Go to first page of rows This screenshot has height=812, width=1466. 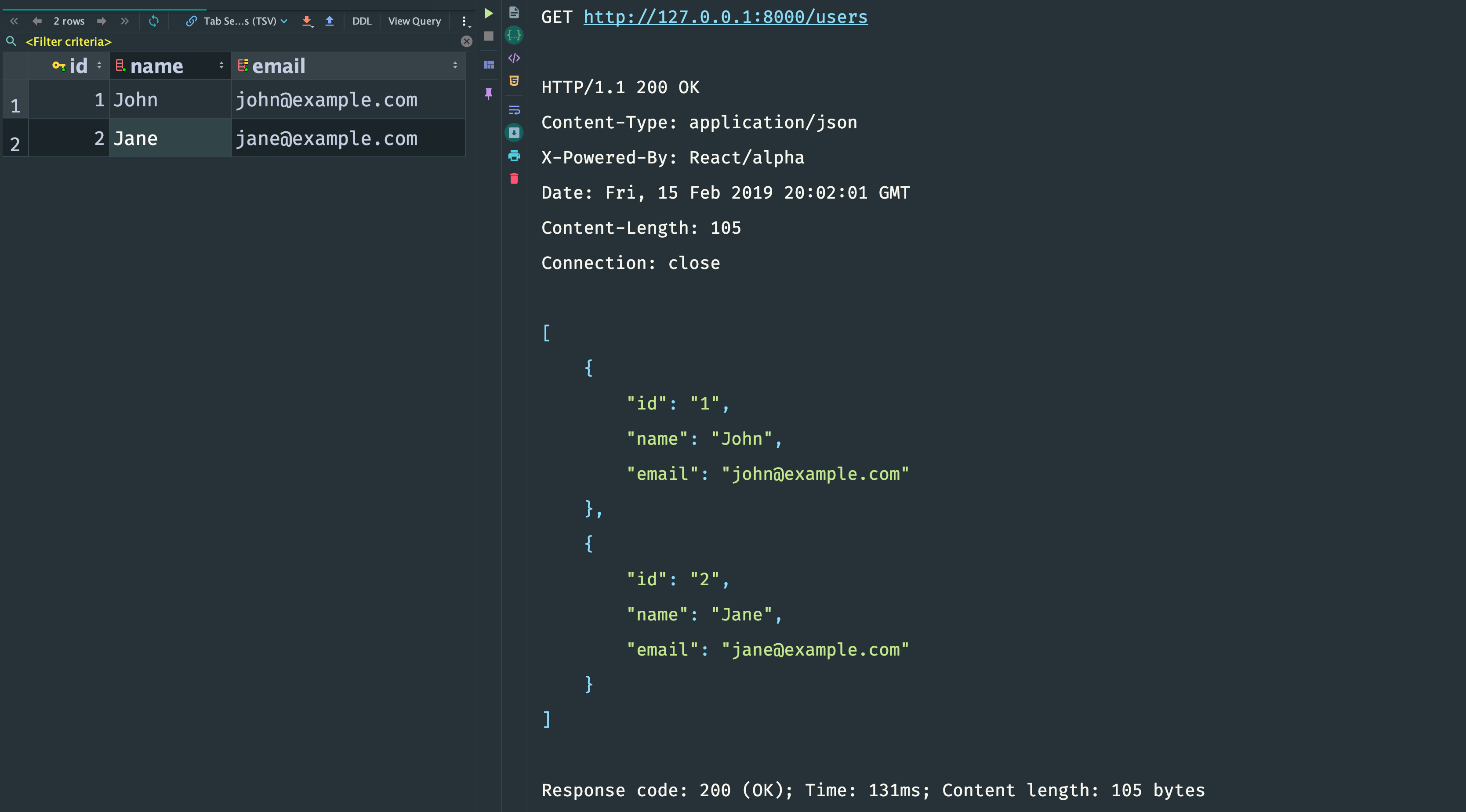click(14, 21)
